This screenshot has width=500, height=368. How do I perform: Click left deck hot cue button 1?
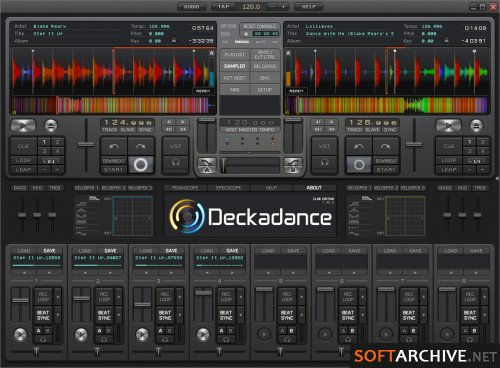pyautogui.click(x=44, y=142)
